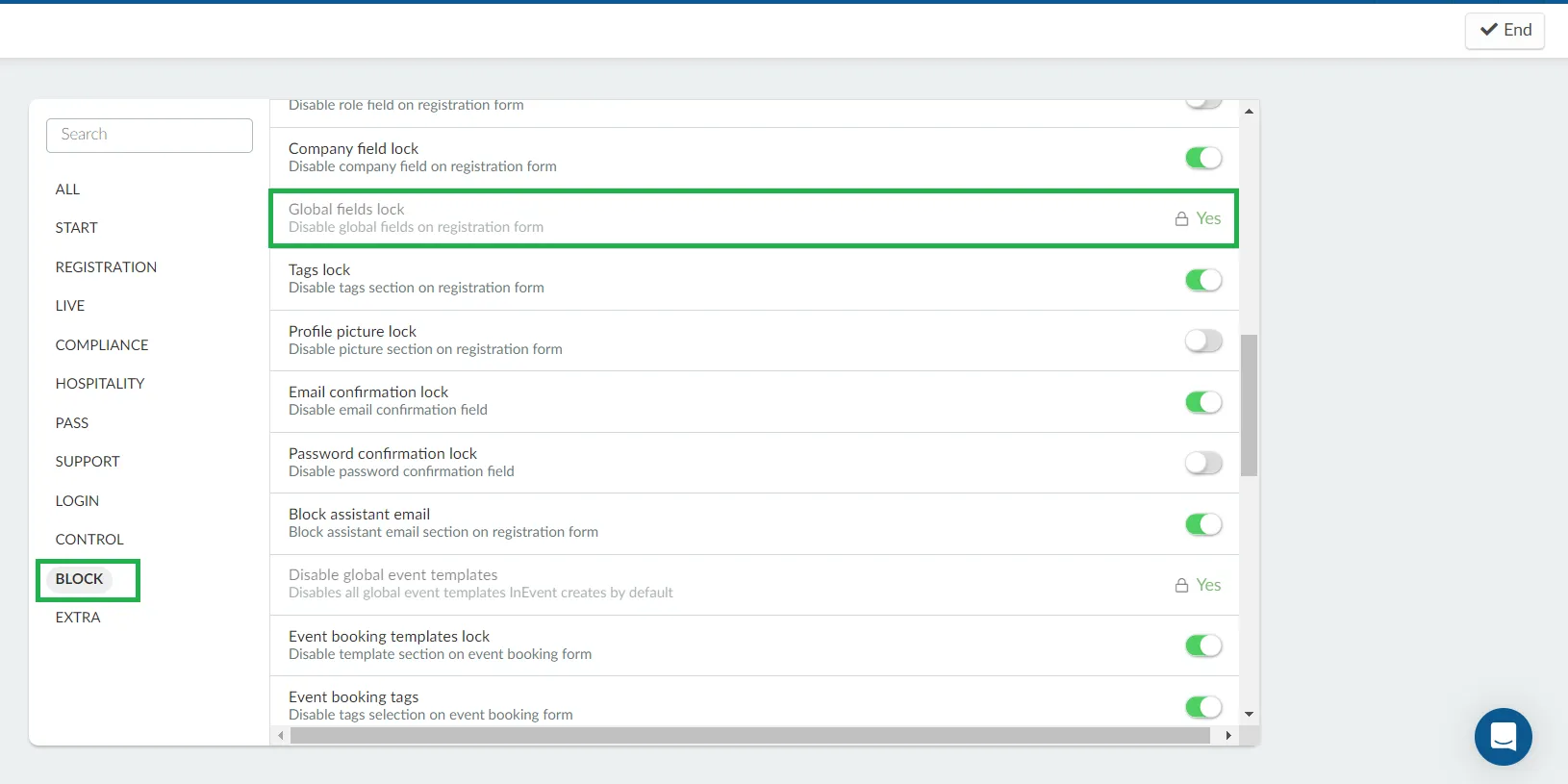Open the COMPLIANCE category
Image resolution: width=1568 pixels, height=784 pixels.
(x=102, y=345)
